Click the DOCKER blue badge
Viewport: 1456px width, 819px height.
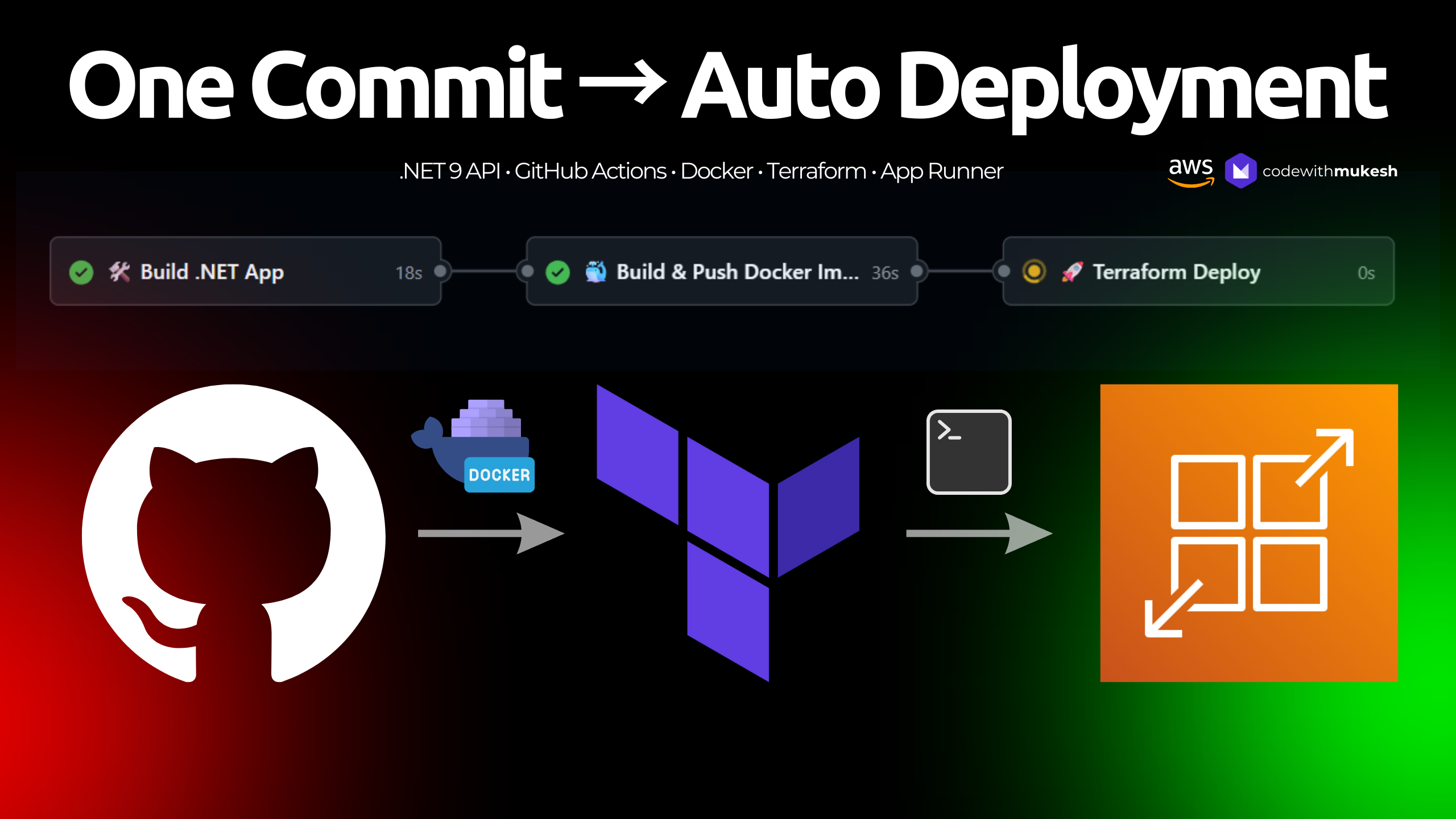[x=498, y=474]
